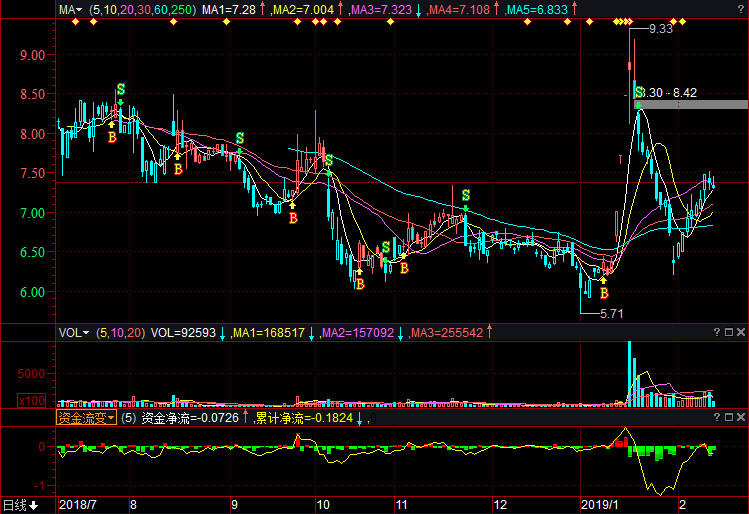Click help icon on VOL panel
749x514 pixels.
[x=717, y=332]
